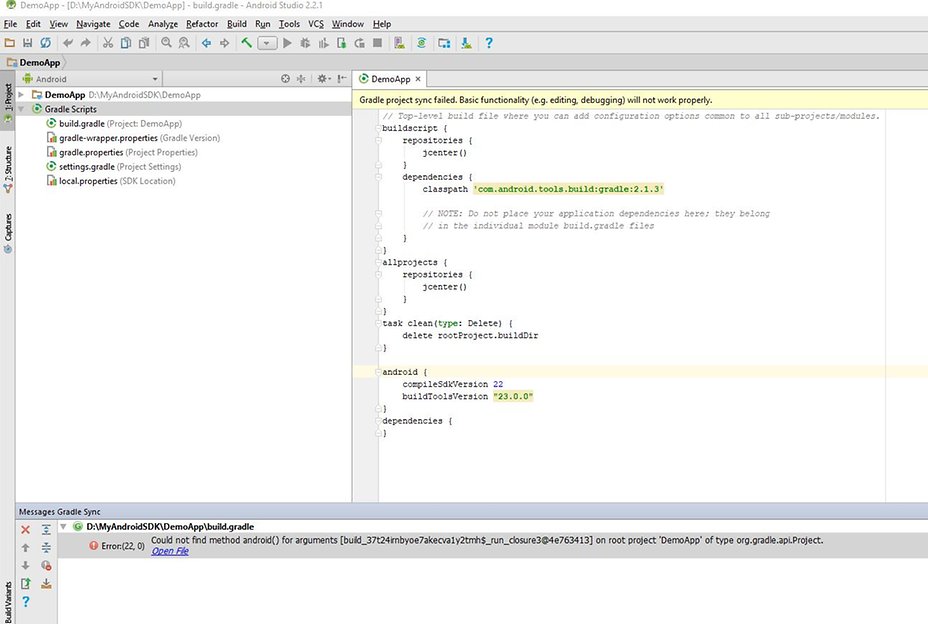The height and width of the screenshot is (624, 928).
Task: Click Sync Project with Gradle Files icon
Action: pyautogui.click(x=421, y=43)
